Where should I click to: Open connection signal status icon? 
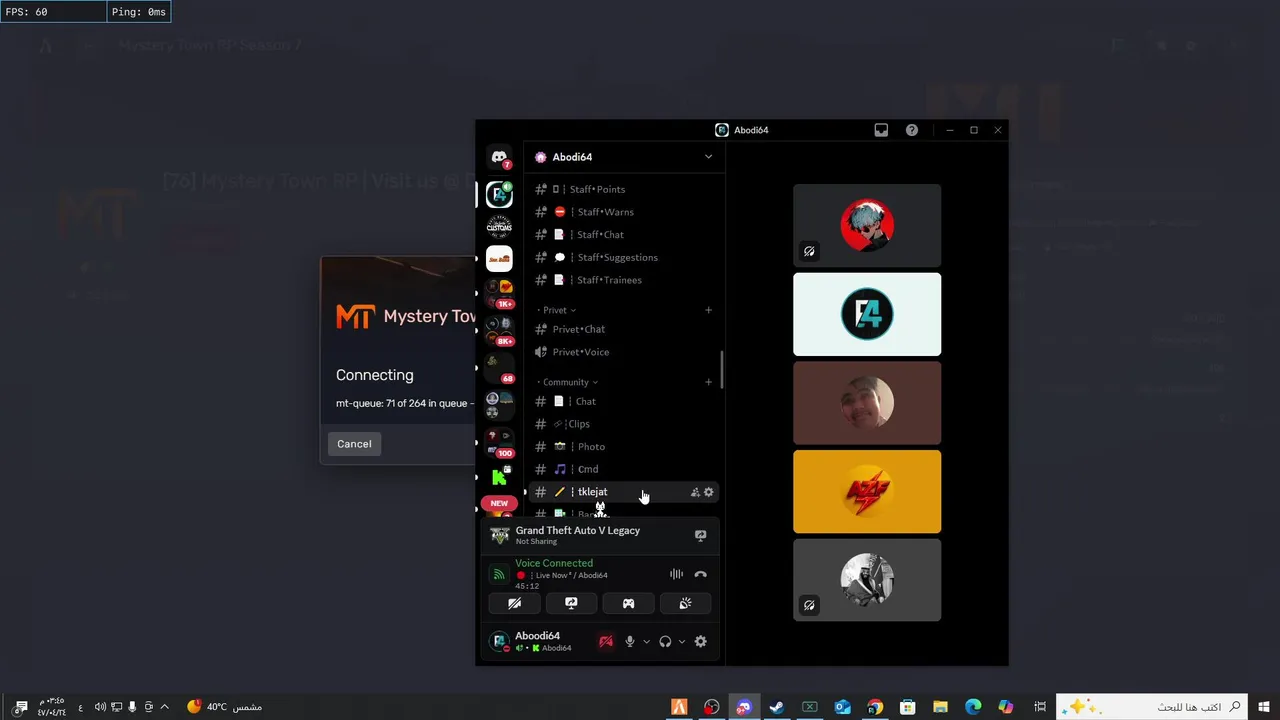click(x=498, y=574)
